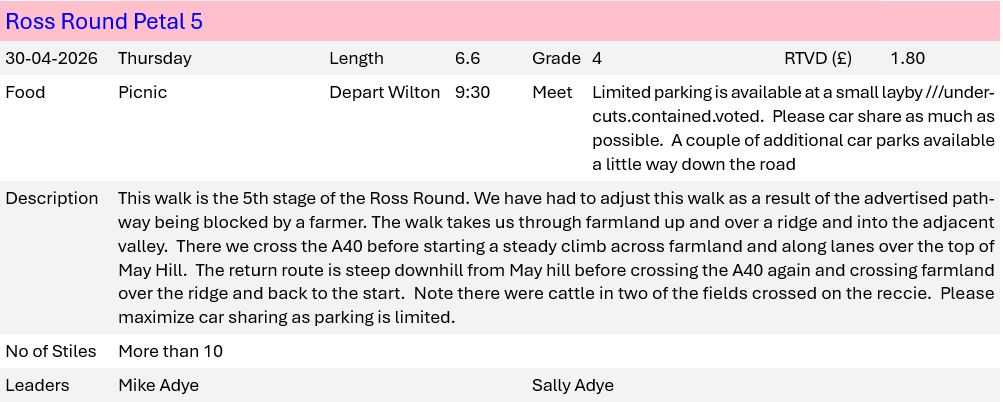
Task: Click the Food label
Action: [x=25, y=92]
